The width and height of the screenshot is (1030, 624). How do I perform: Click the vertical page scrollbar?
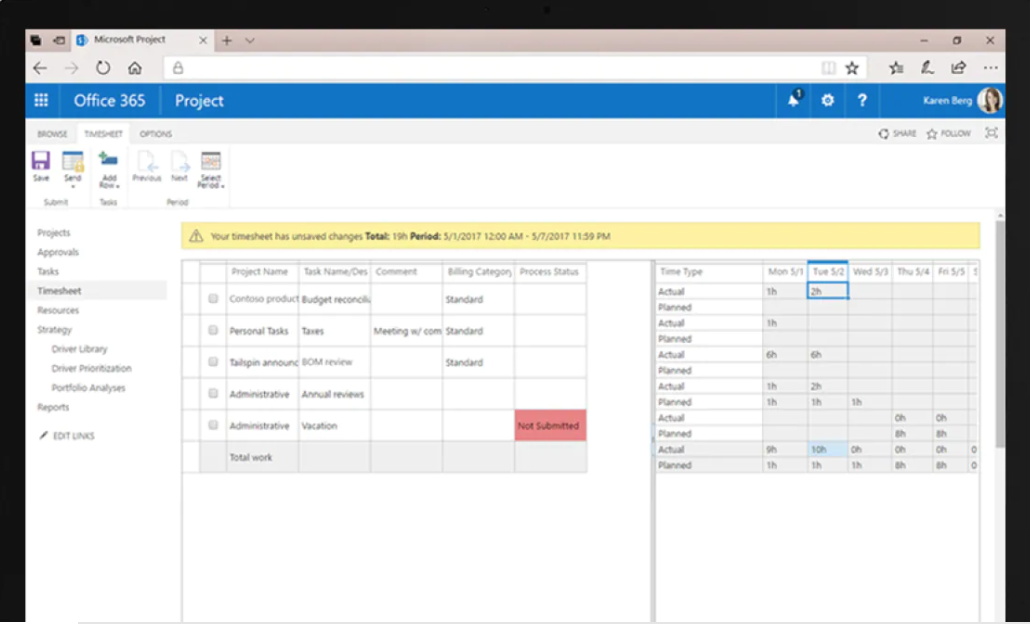[x=1000, y=334]
